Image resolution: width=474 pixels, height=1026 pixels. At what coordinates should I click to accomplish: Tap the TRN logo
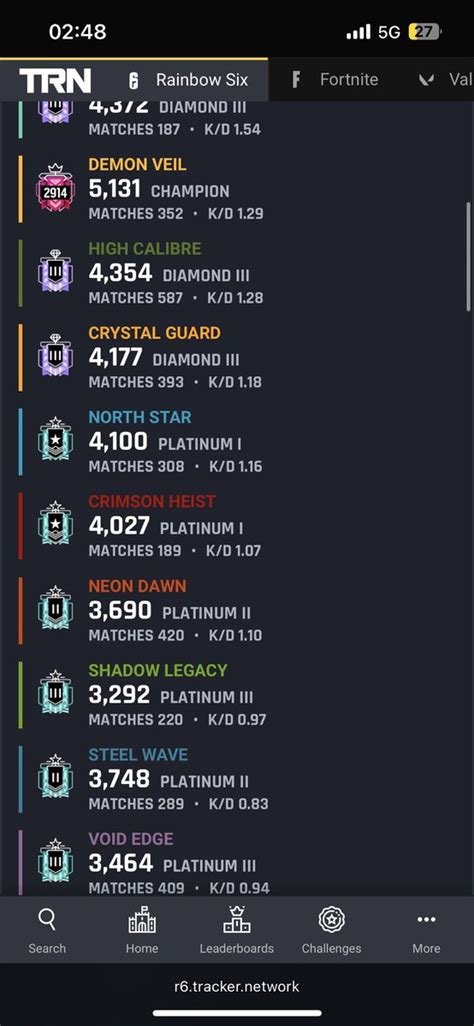point(55,80)
